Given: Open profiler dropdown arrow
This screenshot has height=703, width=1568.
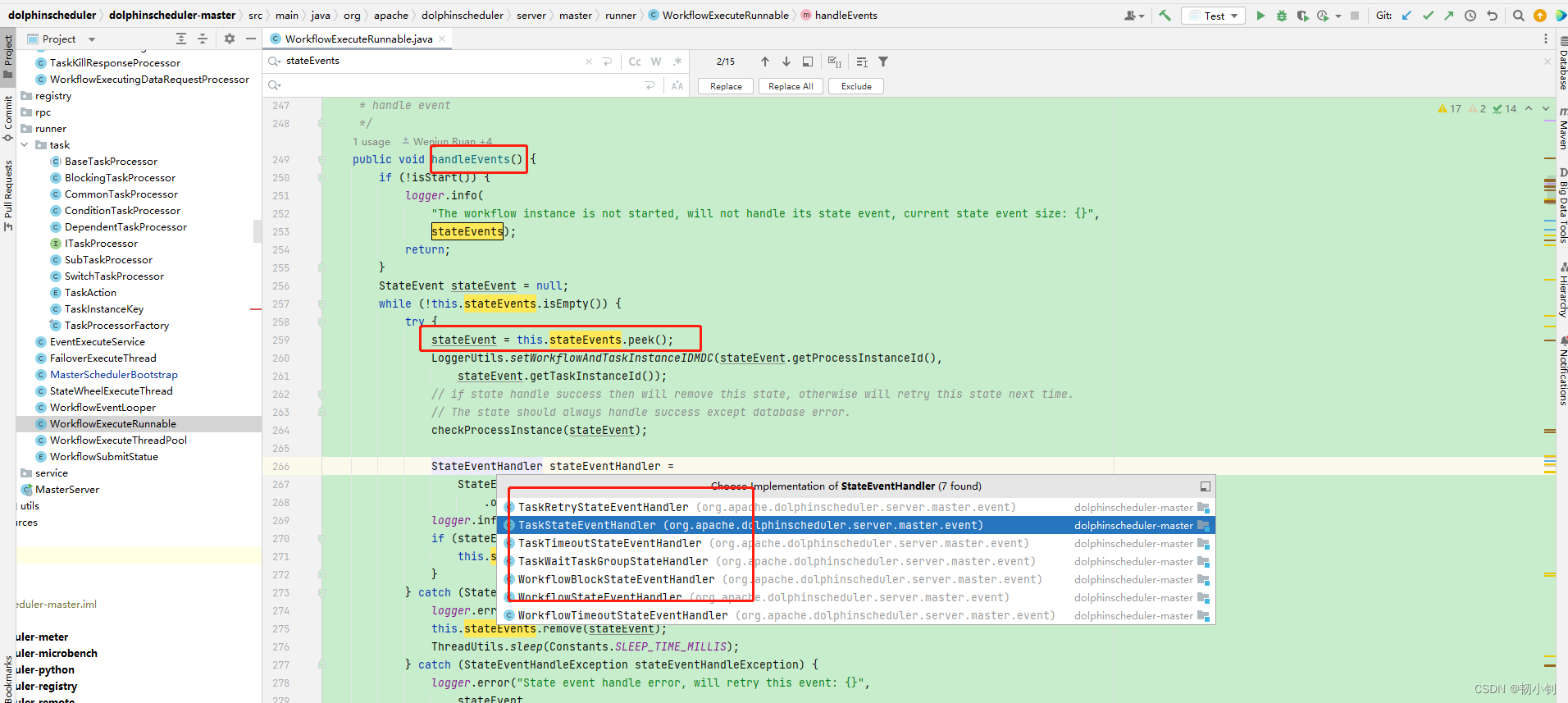Looking at the screenshot, I should coord(1338,16).
